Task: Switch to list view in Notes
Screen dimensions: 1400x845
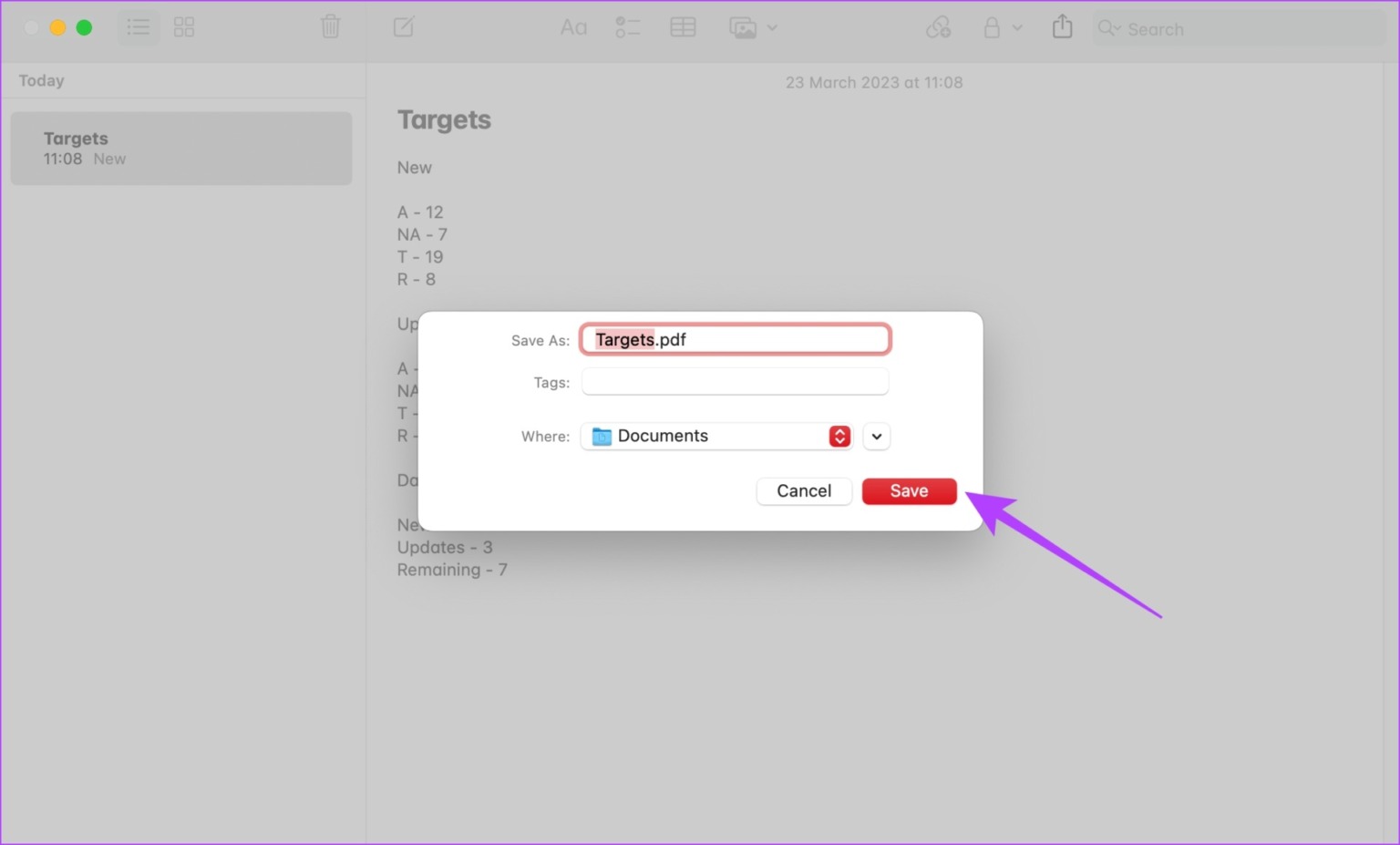Action: (139, 26)
